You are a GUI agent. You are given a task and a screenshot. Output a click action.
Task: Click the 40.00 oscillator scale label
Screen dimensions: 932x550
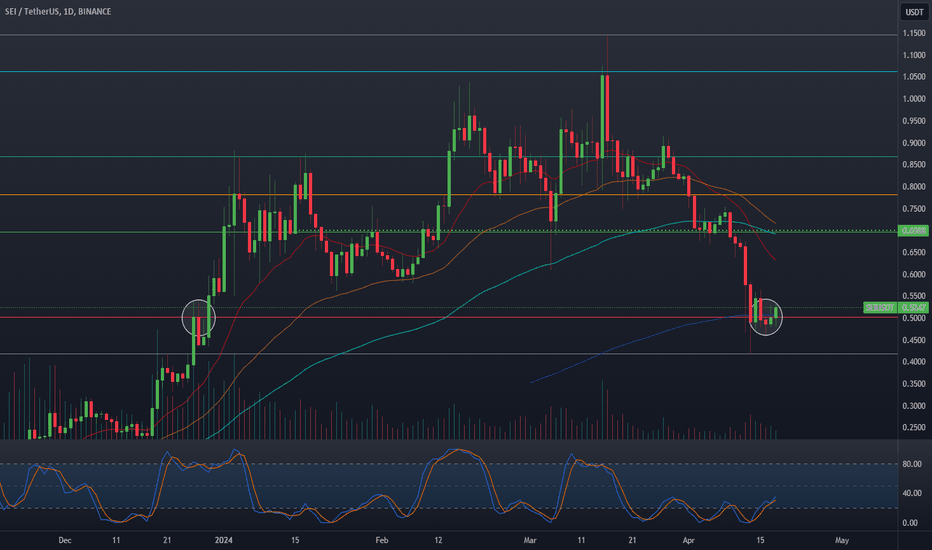912,493
